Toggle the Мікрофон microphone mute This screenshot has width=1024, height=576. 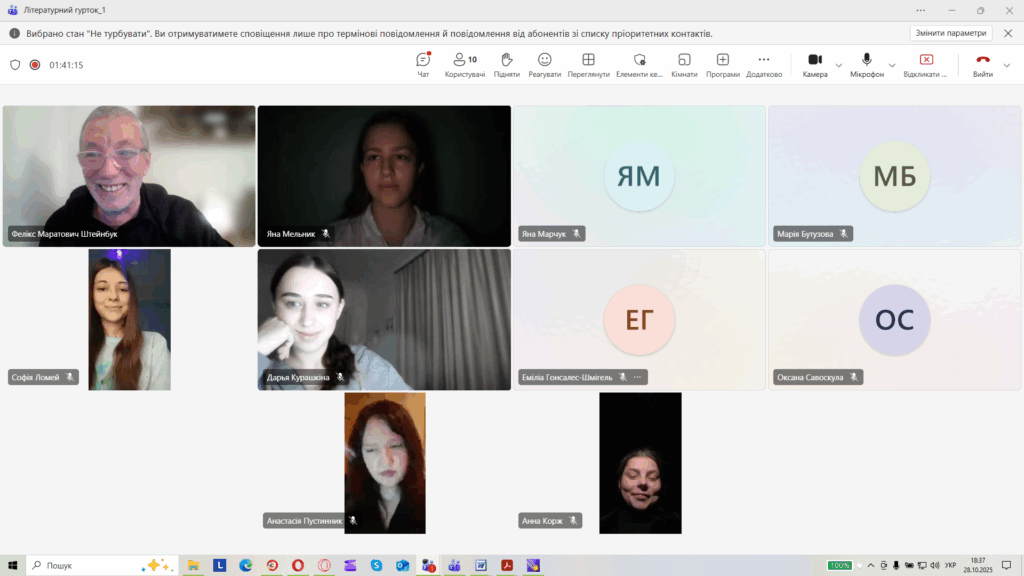click(866, 64)
